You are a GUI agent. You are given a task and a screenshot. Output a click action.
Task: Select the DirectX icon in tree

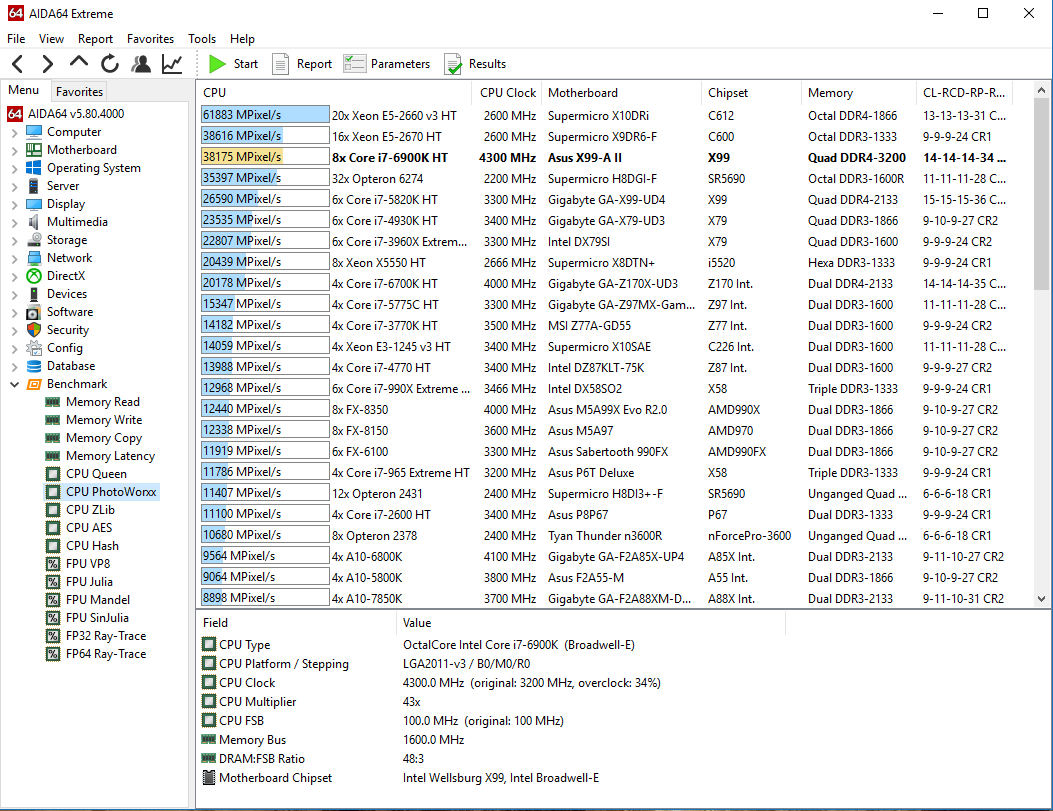point(34,276)
